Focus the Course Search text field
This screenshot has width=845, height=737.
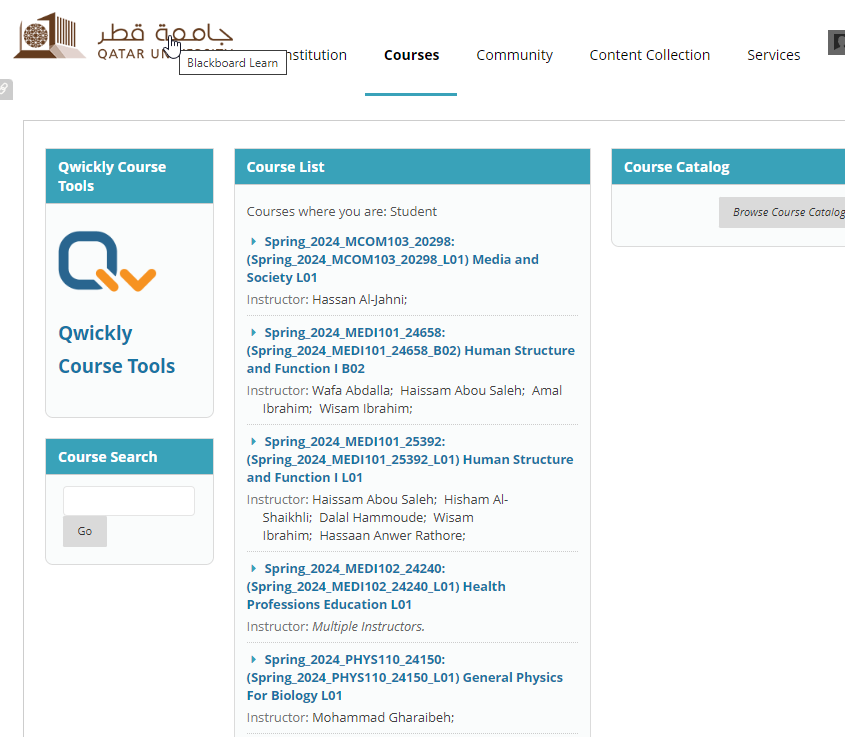(x=129, y=501)
